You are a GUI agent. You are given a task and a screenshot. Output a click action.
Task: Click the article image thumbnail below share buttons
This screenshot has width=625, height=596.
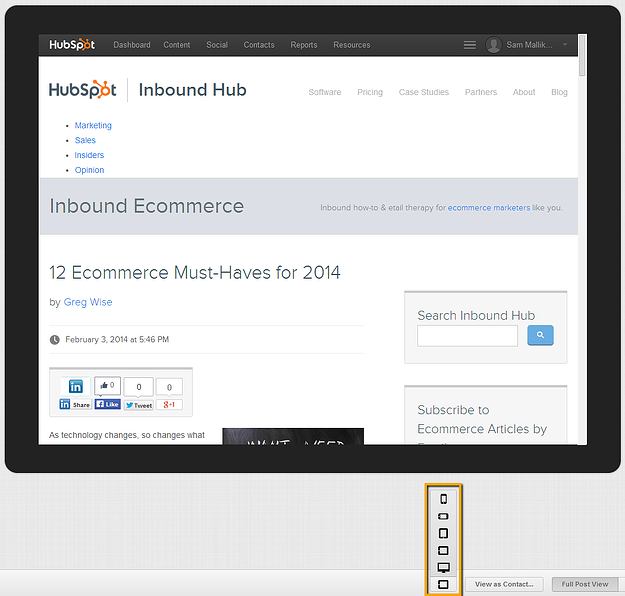tap(293, 436)
